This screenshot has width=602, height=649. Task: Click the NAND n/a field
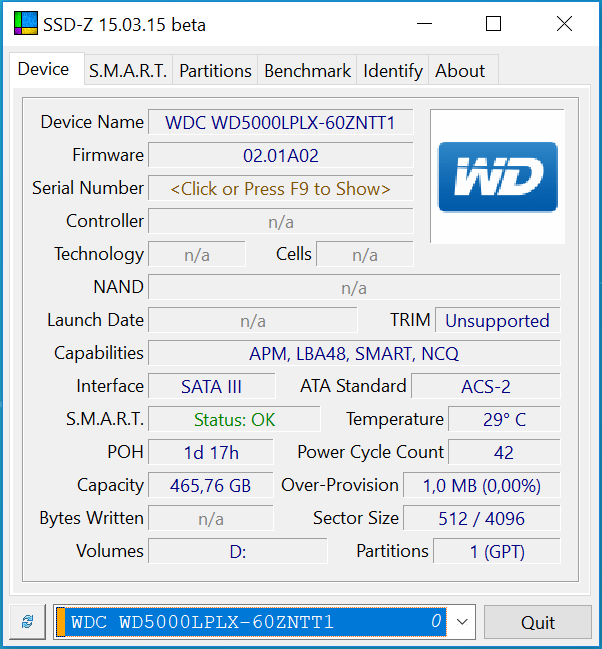354,288
